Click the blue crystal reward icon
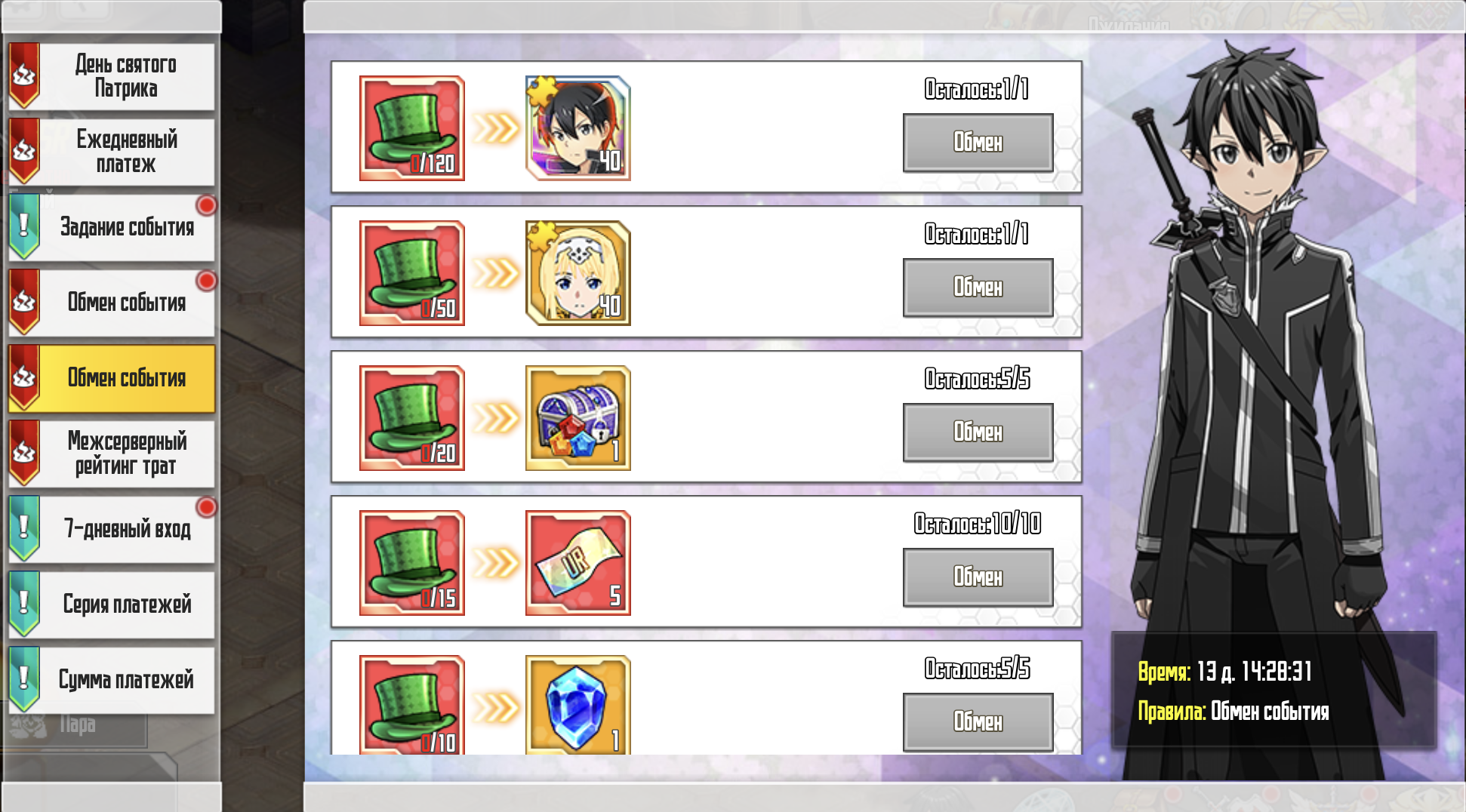Screen dimensions: 1466x812 coord(578,705)
